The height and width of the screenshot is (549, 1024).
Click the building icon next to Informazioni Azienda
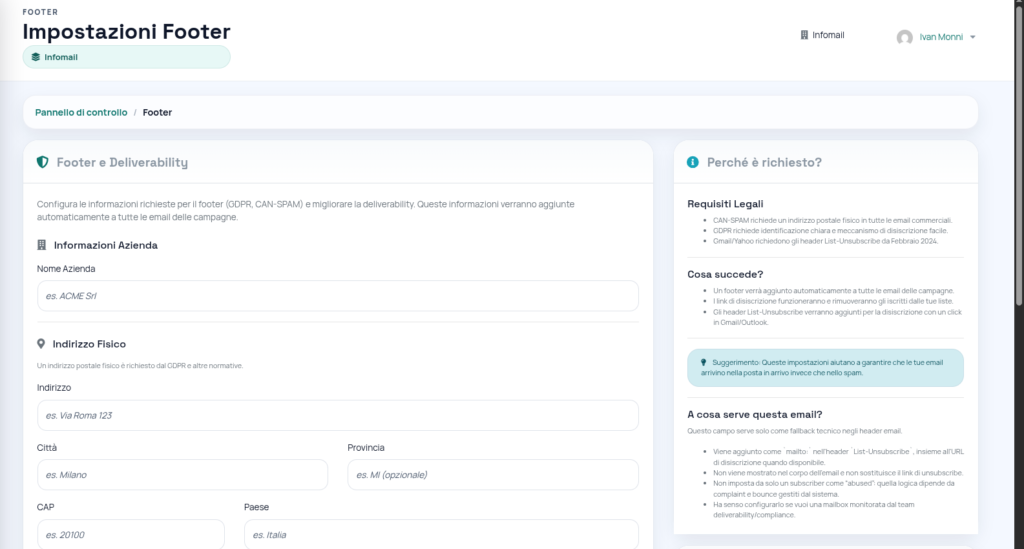[42, 245]
